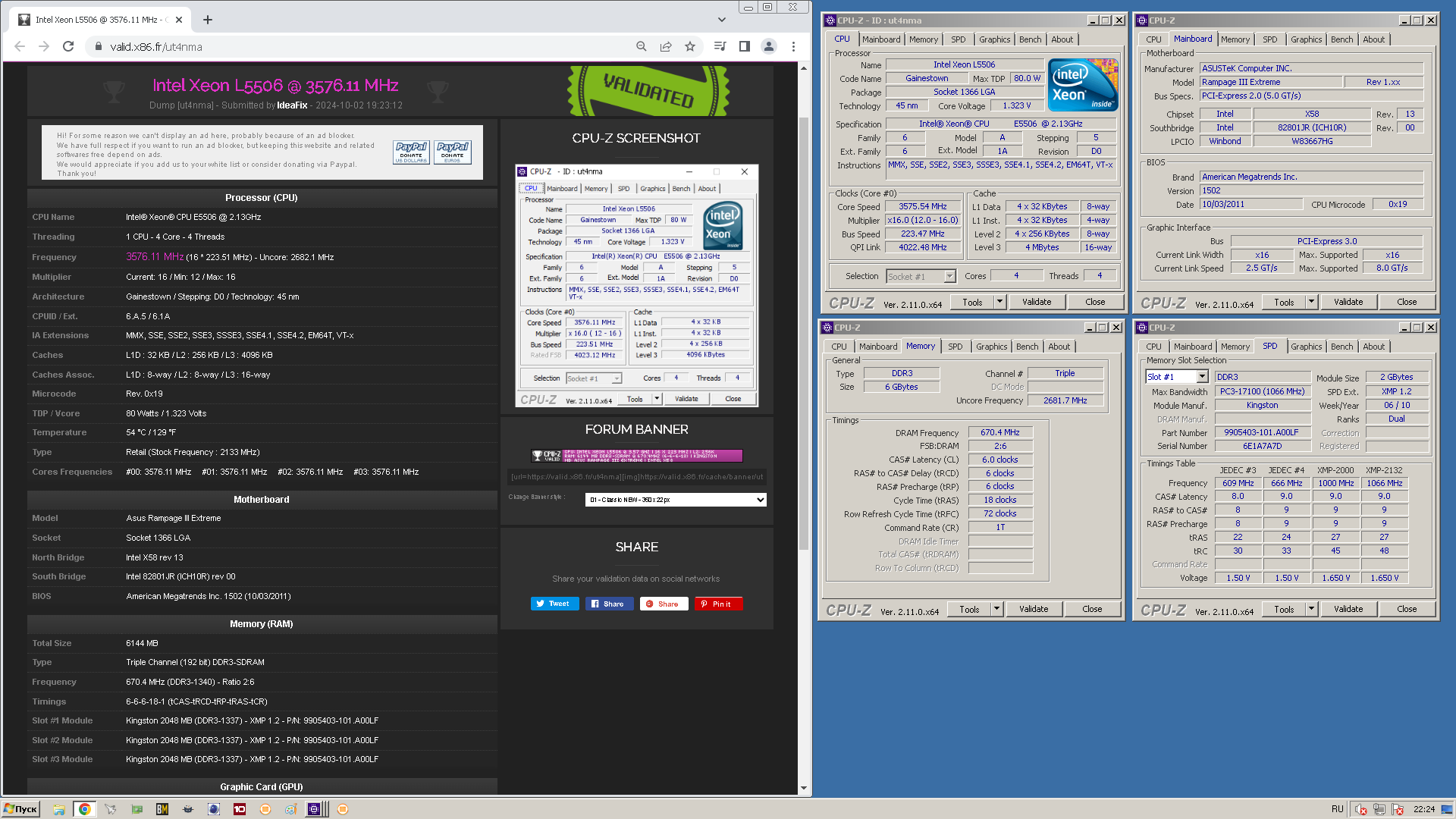This screenshot has width=1456, height=819.
Task: Expand Tools arrow in Mainboard tab window
Action: pos(1311,302)
